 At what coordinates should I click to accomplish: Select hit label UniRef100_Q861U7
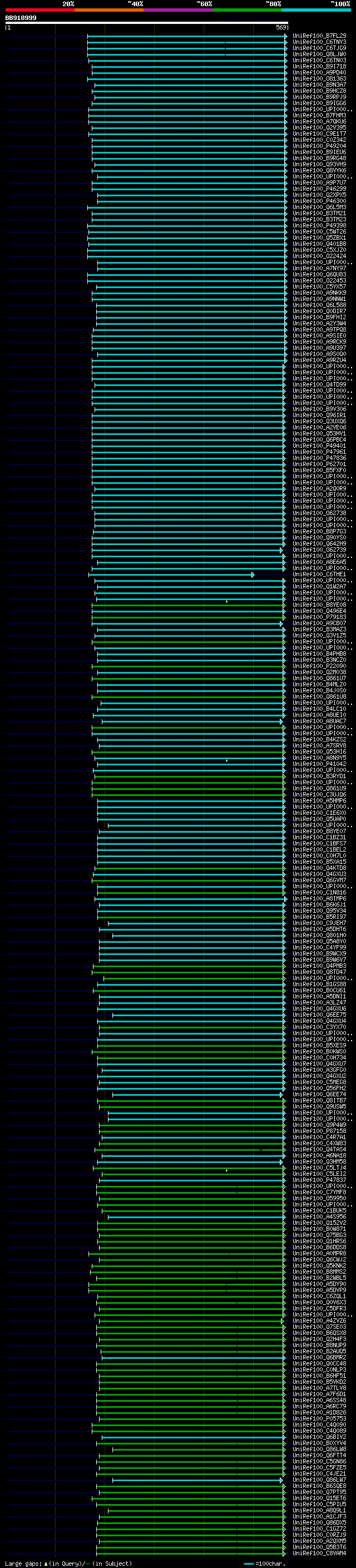click(319, 678)
